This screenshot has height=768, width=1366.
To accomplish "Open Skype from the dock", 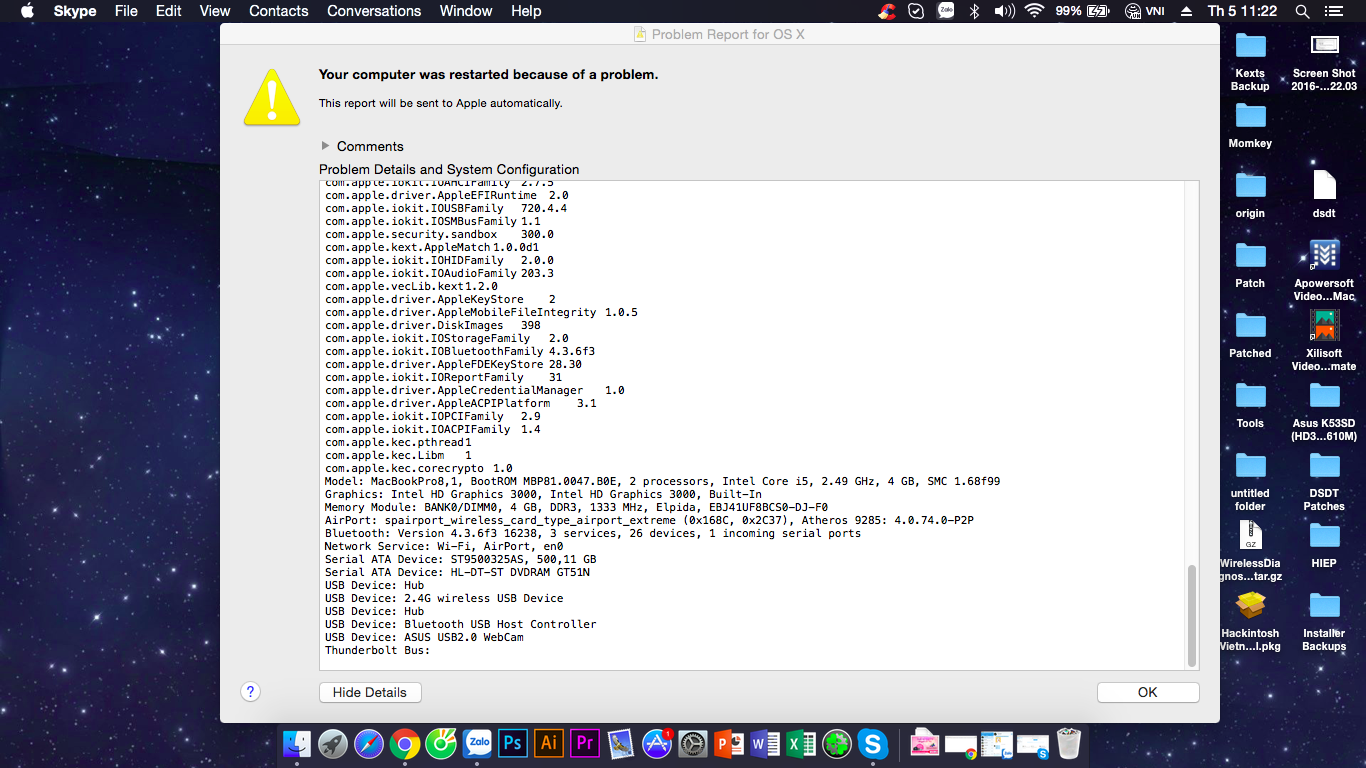I will point(873,743).
